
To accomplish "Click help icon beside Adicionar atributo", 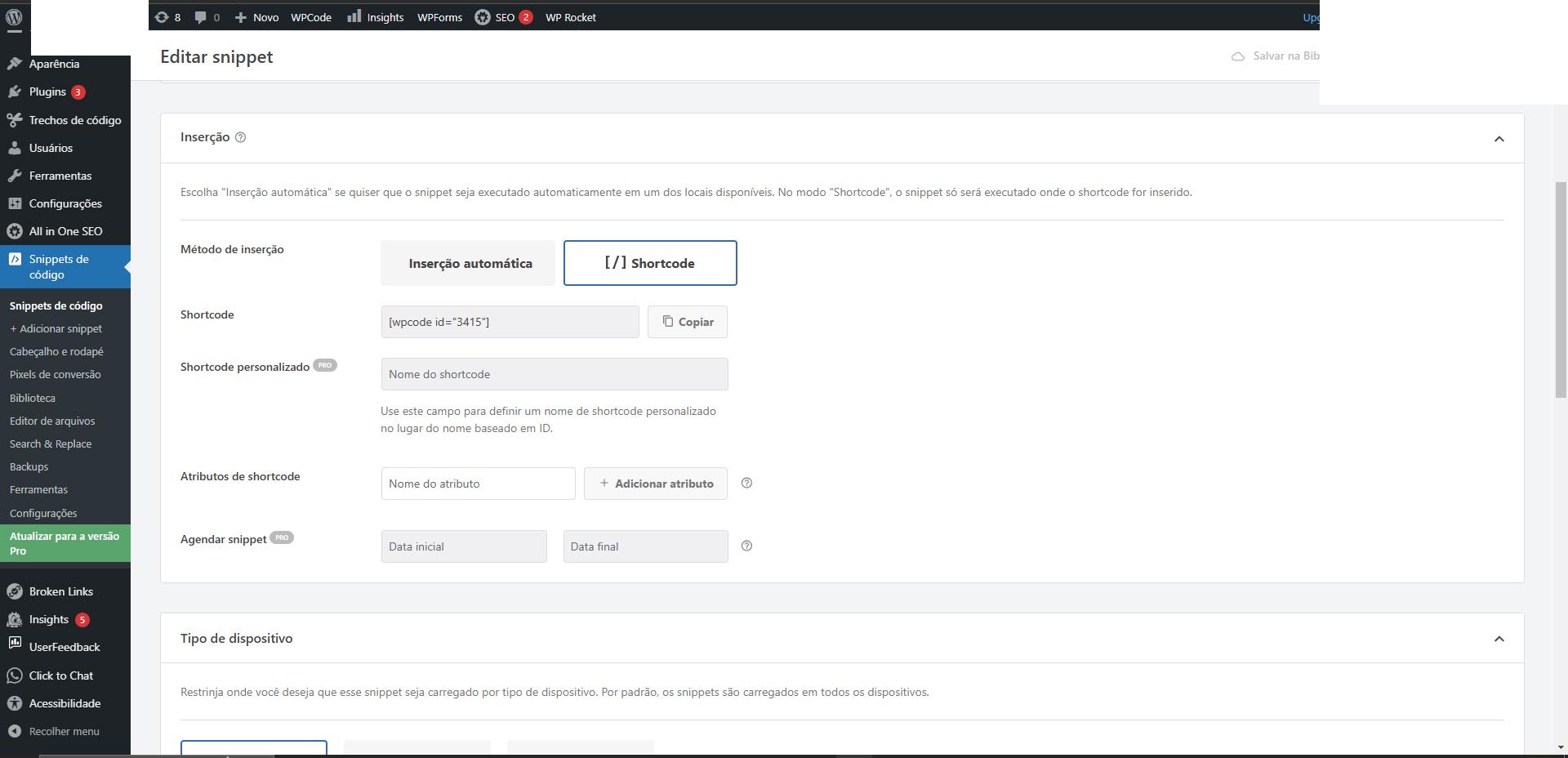I will pyautogui.click(x=746, y=483).
